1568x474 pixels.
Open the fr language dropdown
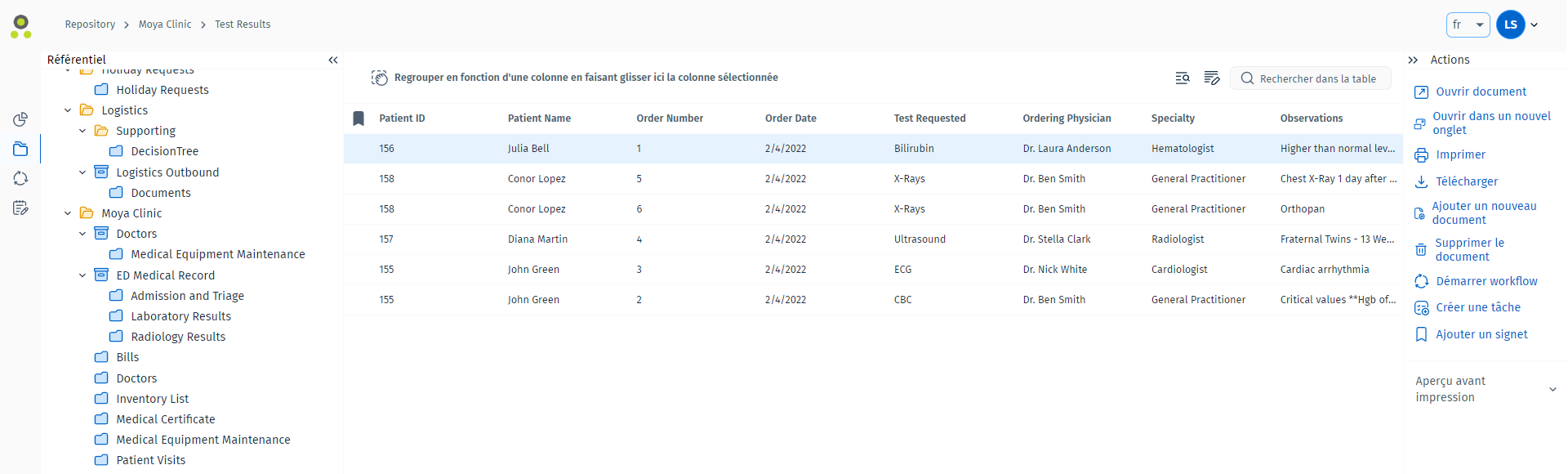pos(1468,25)
